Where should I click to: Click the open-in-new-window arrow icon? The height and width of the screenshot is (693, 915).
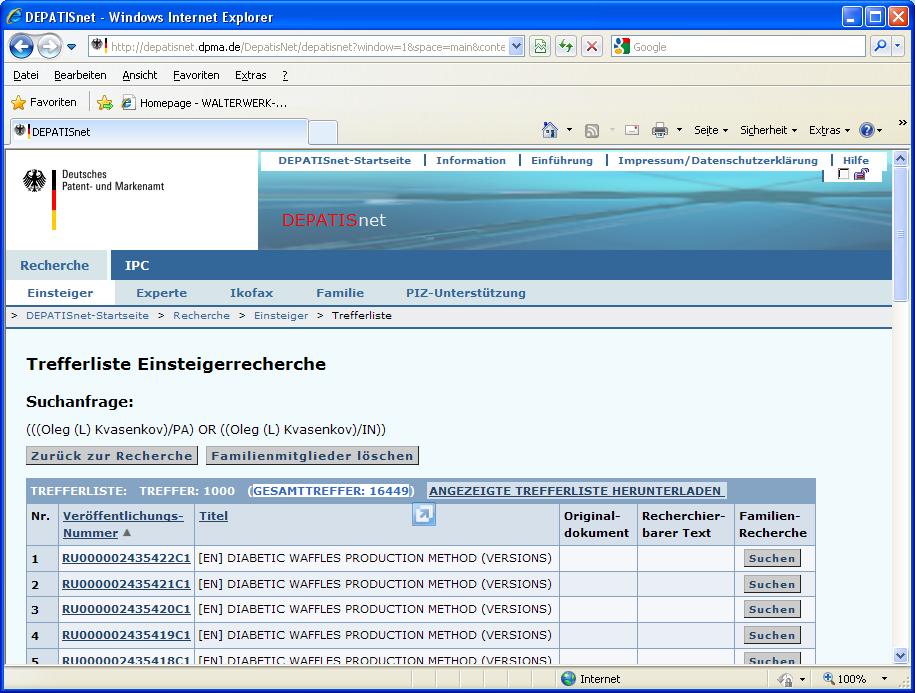point(424,514)
